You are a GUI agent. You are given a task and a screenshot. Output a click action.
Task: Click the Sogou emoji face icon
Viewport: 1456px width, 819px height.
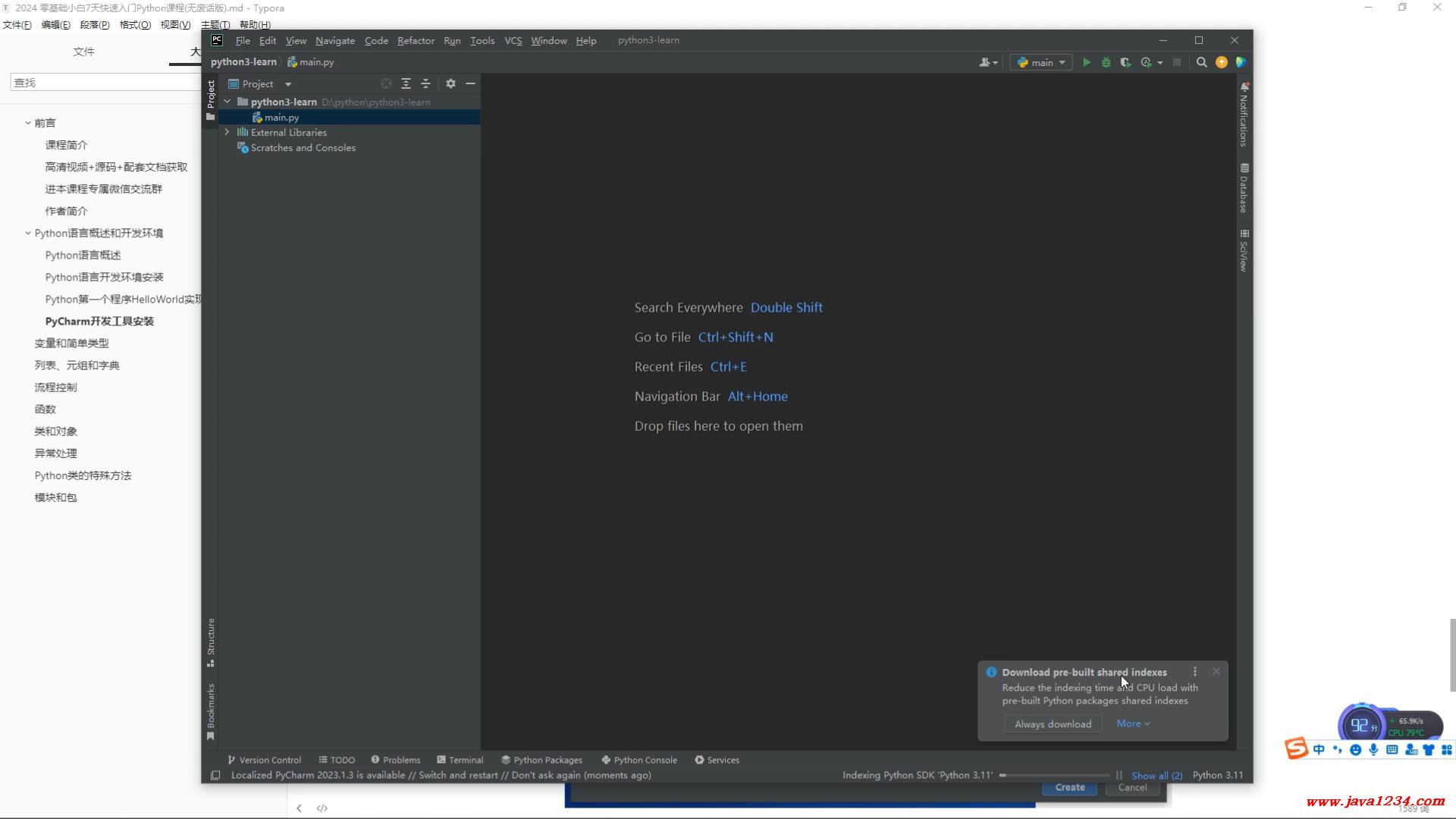(x=1355, y=750)
